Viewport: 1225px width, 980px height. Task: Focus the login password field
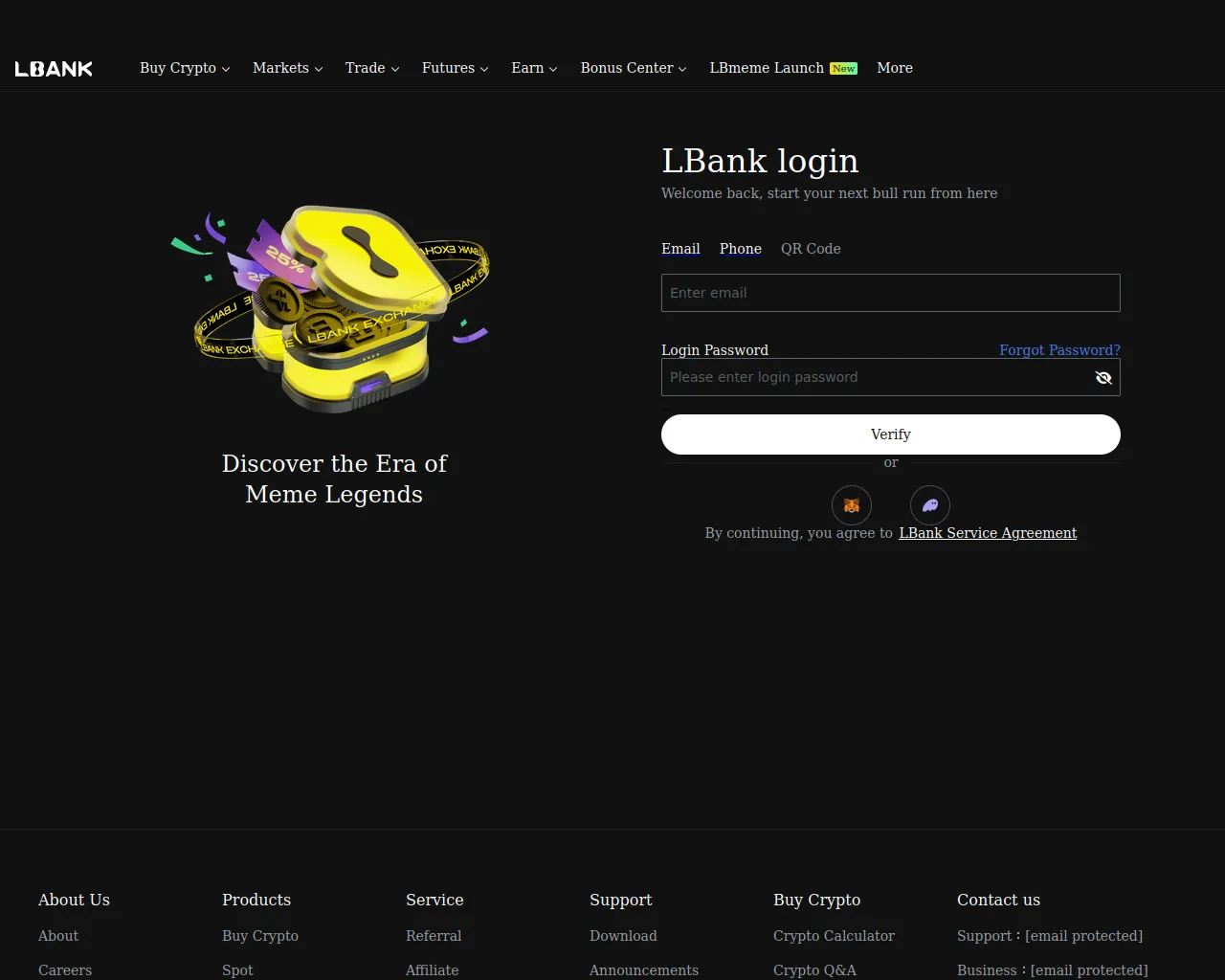click(x=891, y=377)
